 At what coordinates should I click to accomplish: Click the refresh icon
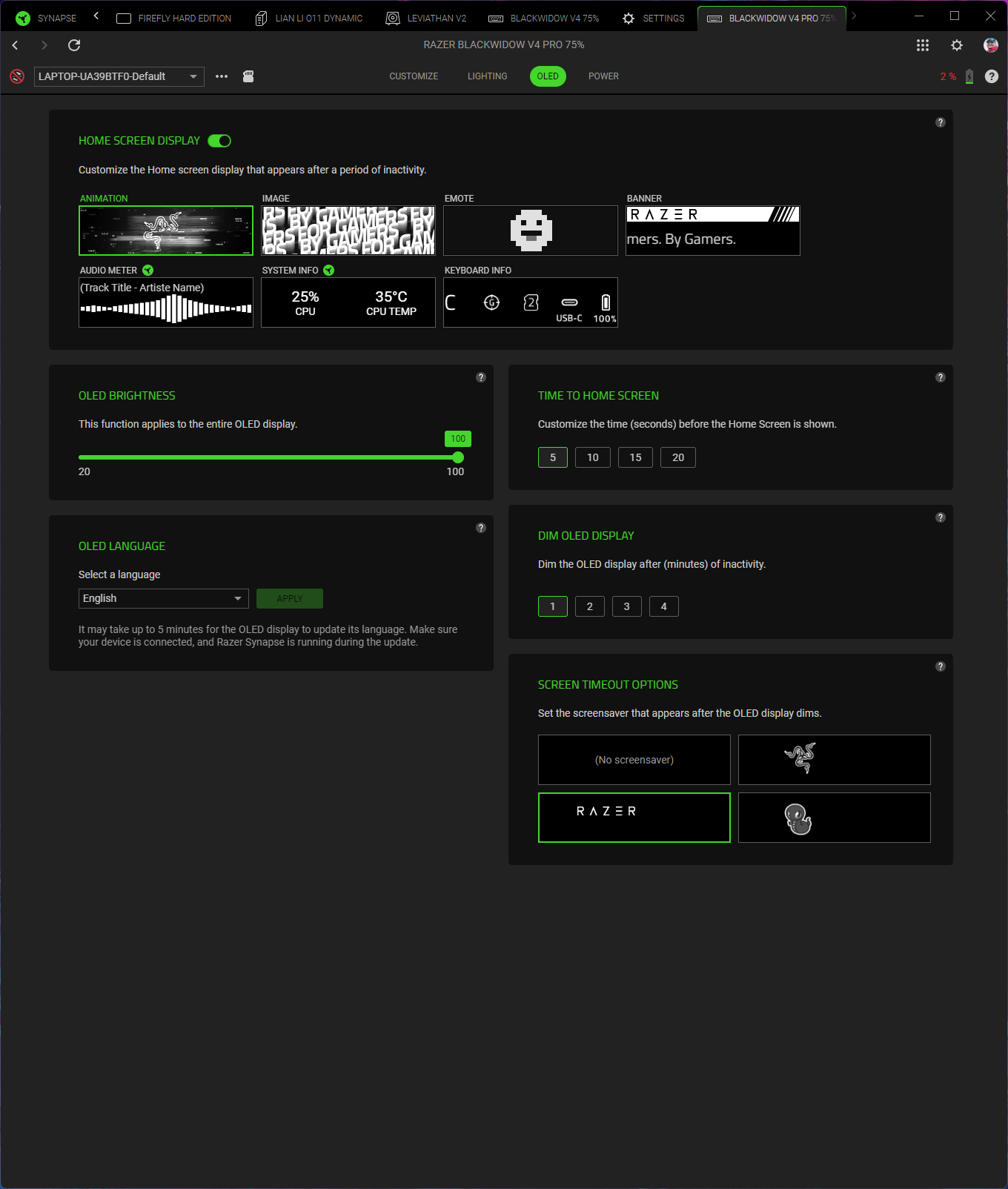[x=74, y=45]
